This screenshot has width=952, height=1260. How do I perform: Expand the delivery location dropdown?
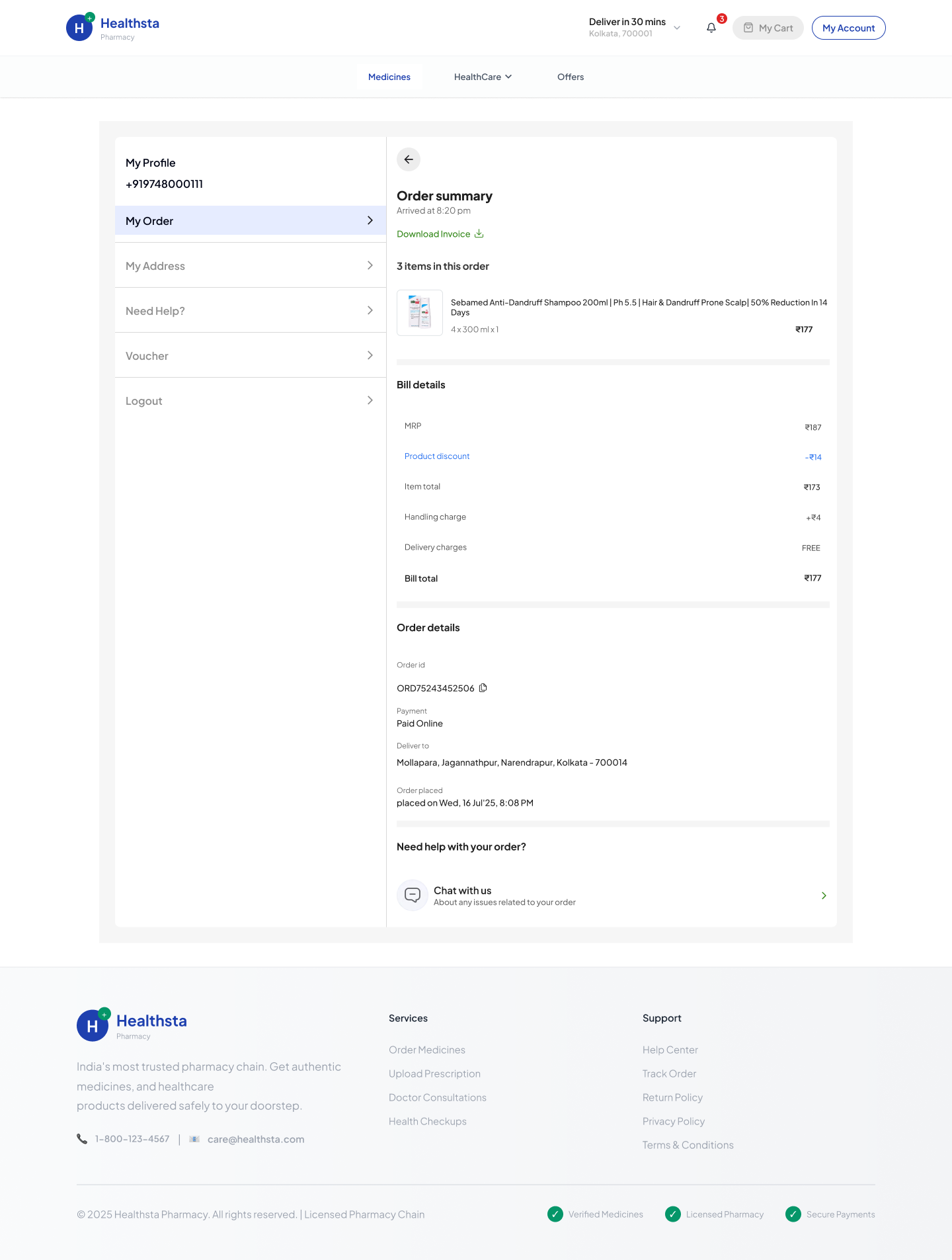[677, 28]
